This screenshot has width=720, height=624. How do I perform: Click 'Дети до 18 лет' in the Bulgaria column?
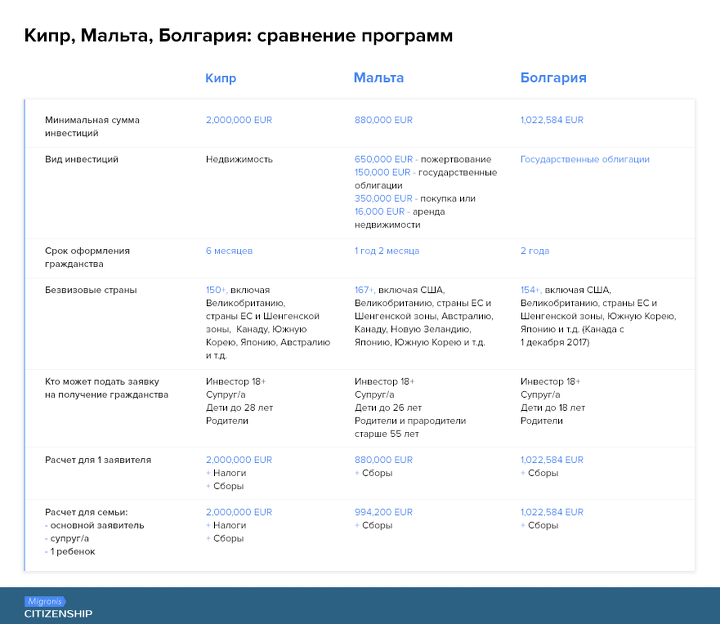552,408
